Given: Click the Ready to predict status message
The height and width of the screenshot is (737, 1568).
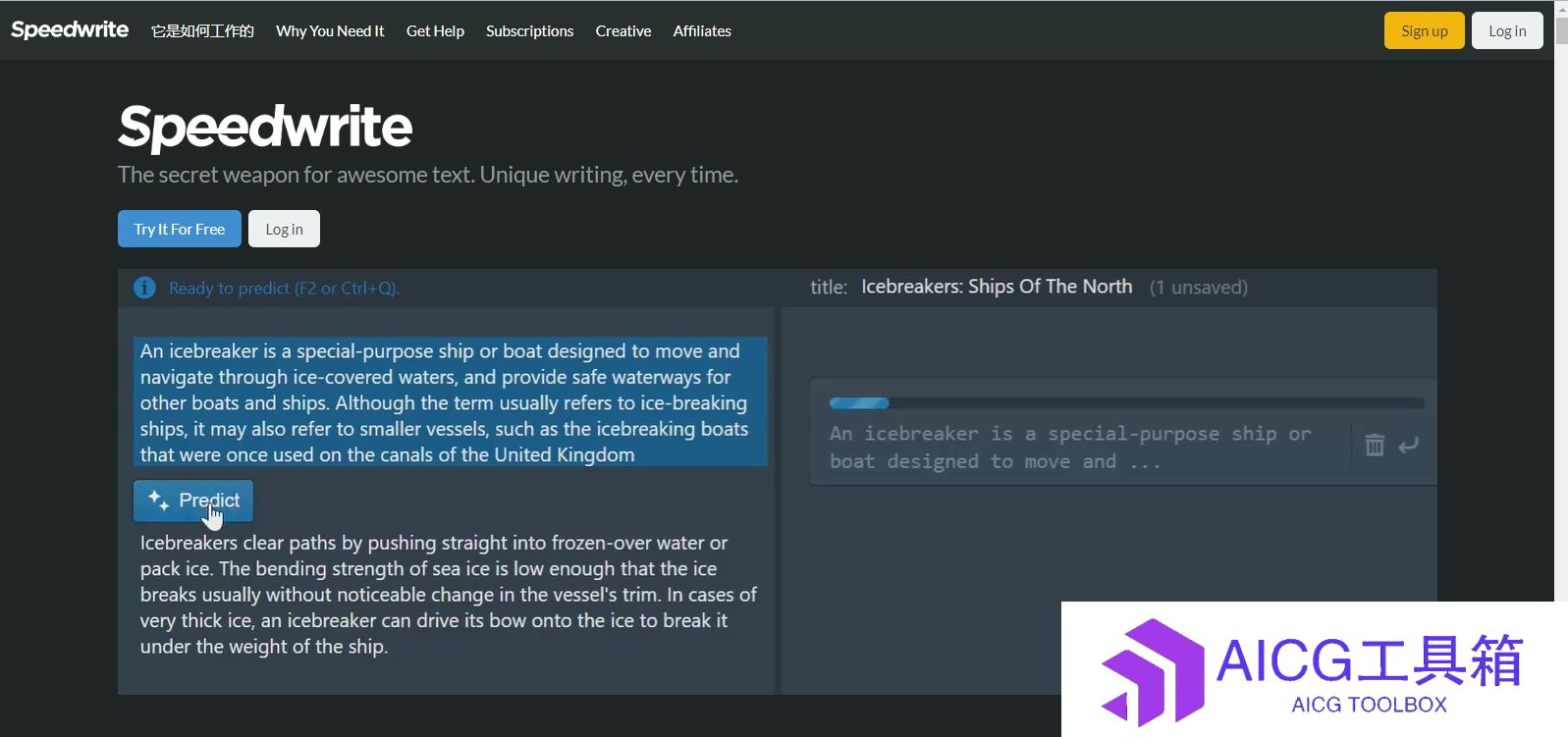Looking at the screenshot, I should point(284,288).
